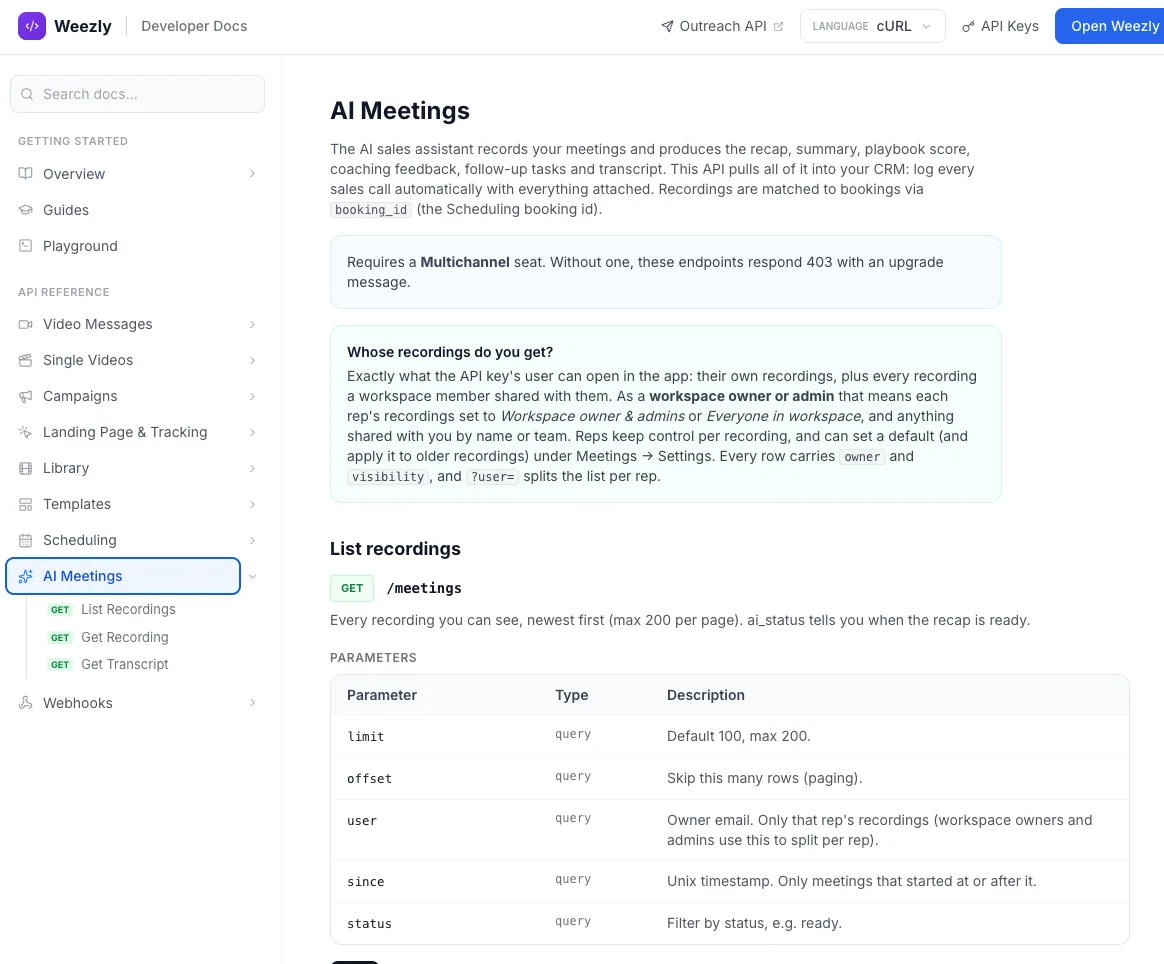This screenshot has height=964, width=1164.
Task: Click the Playground terminal icon
Action: point(25,246)
